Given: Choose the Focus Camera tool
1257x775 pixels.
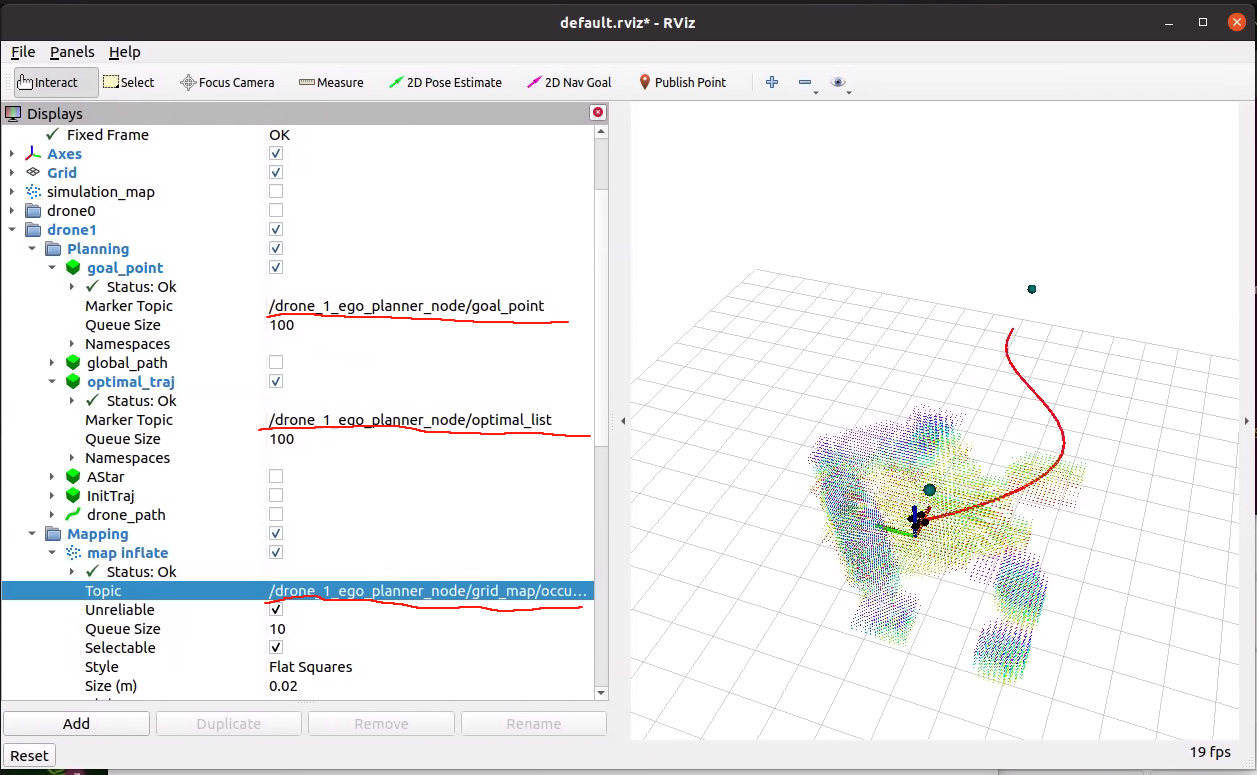Looking at the screenshot, I should tap(227, 82).
